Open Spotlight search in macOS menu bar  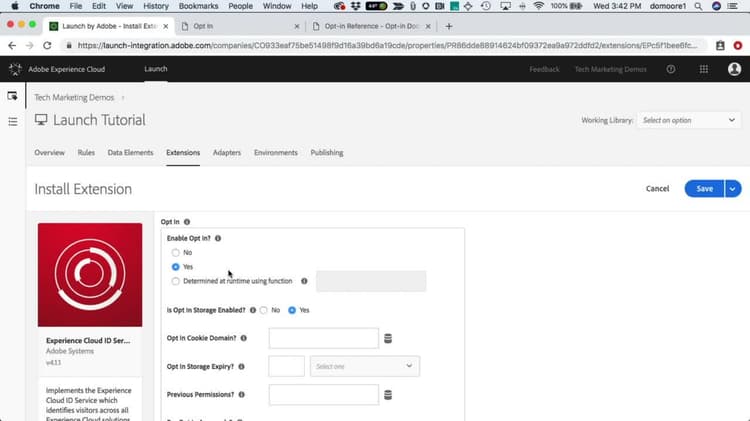click(x=698, y=6)
